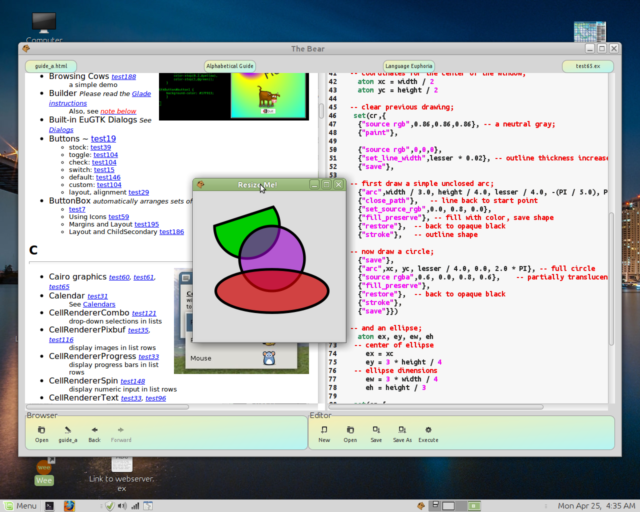Click the Save As icon in Editor
The height and width of the screenshot is (512, 640).
pos(402,431)
